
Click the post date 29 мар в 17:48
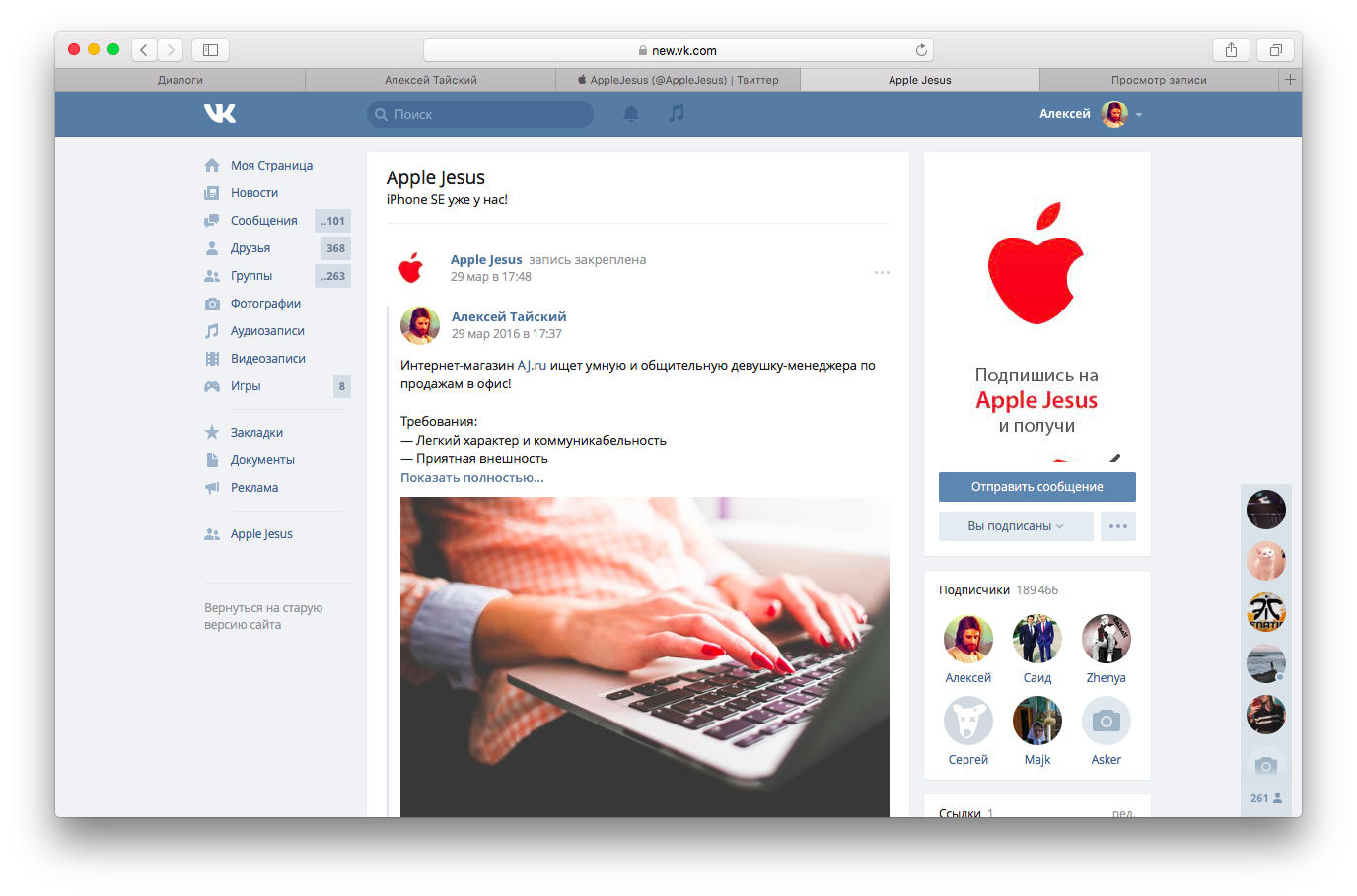491,277
